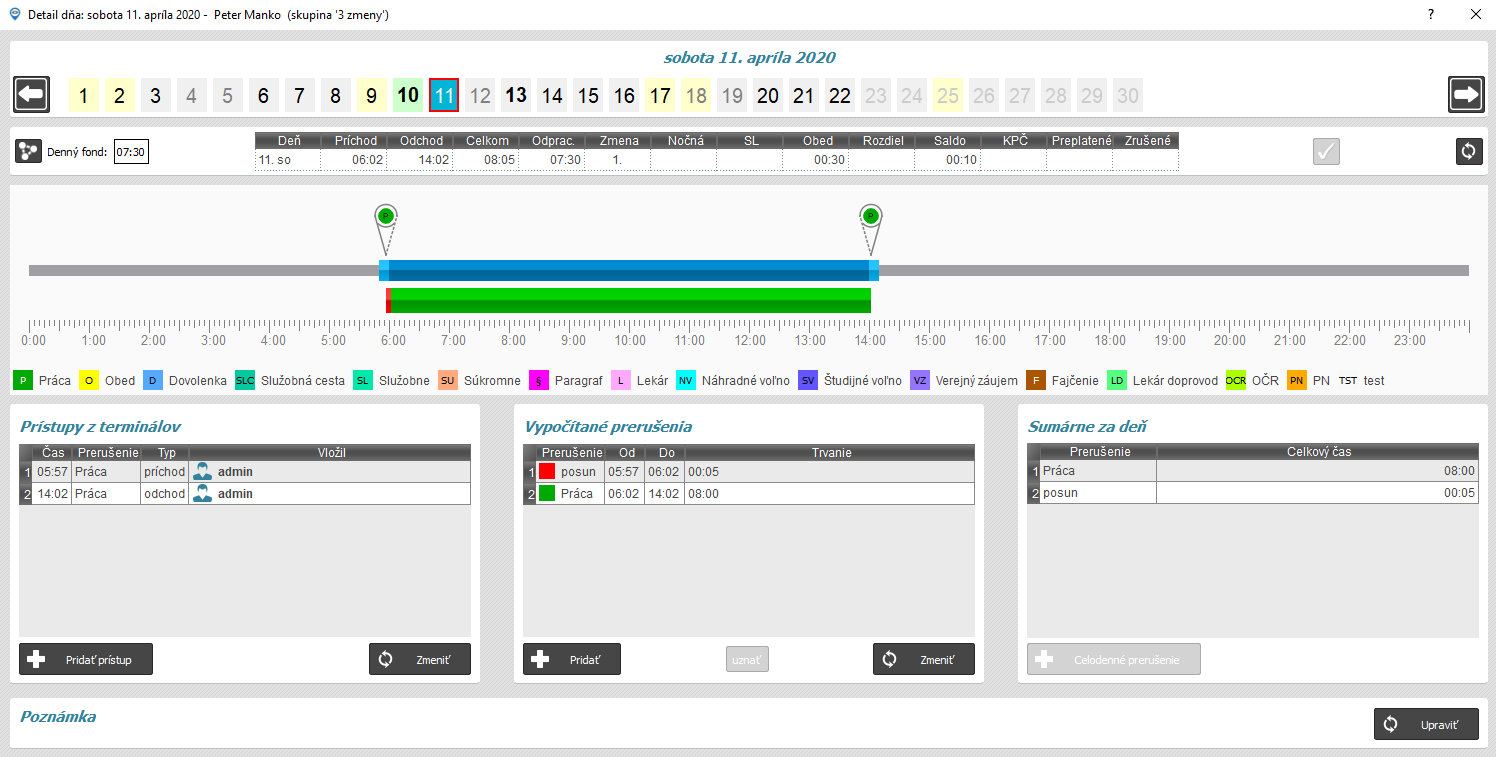Click the Paragraf legend icon
The image size is (1496, 757).
(539, 380)
